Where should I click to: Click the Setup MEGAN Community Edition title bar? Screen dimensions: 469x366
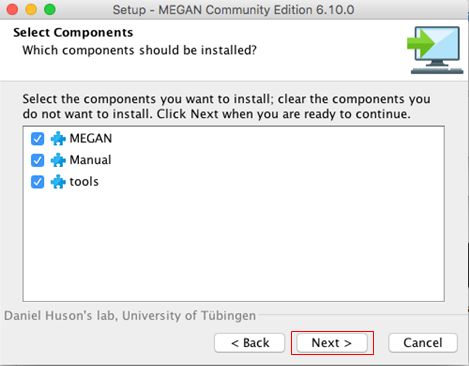coord(233,10)
